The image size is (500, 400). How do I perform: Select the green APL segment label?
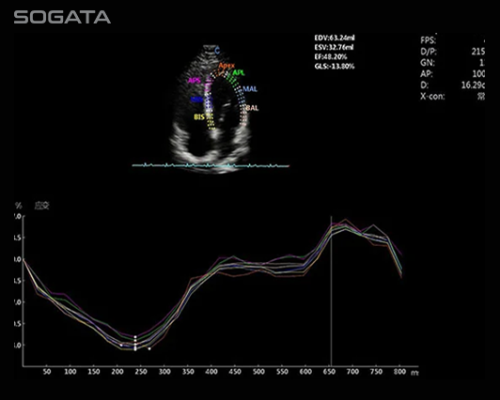pyautogui.click(x=238, y=73)
